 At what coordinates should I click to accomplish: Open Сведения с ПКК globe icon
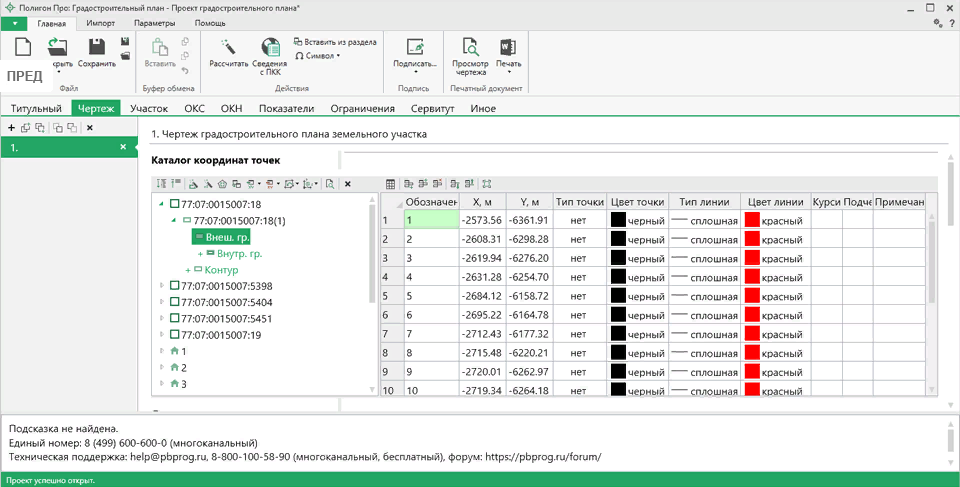[x=271, y=46]
